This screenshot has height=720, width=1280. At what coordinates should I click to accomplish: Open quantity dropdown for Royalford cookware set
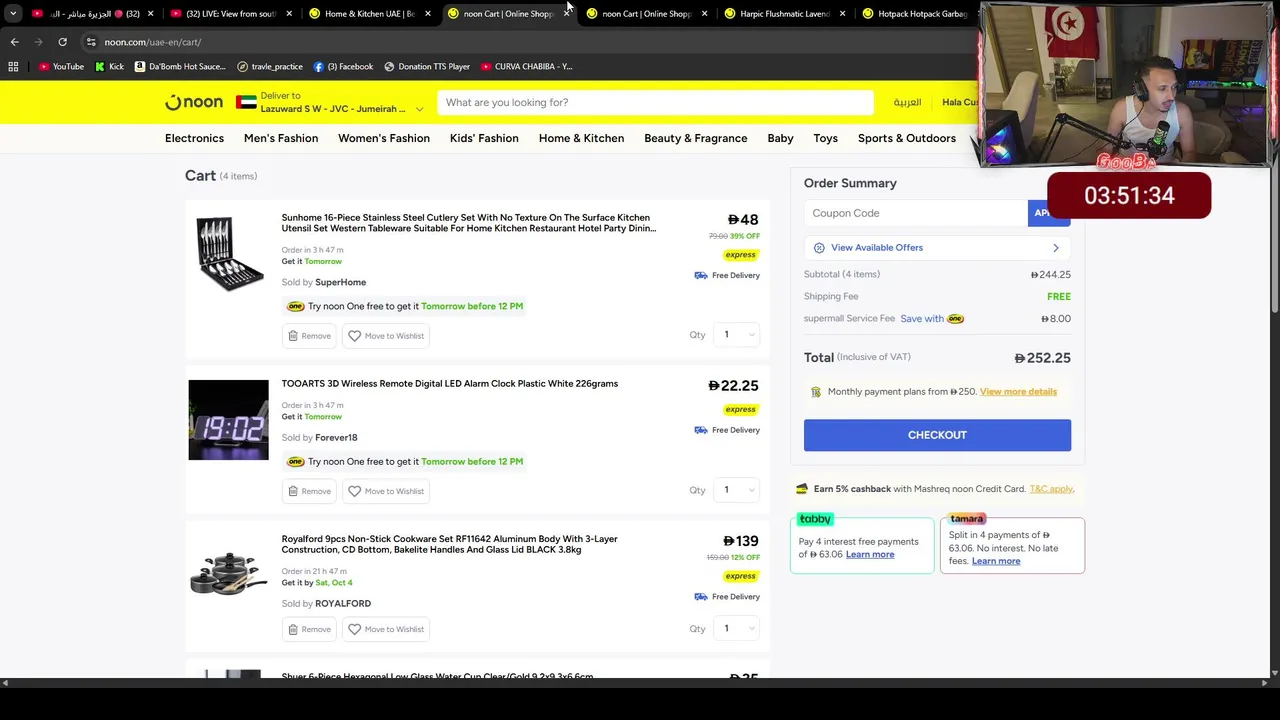[x=737, y=629]
